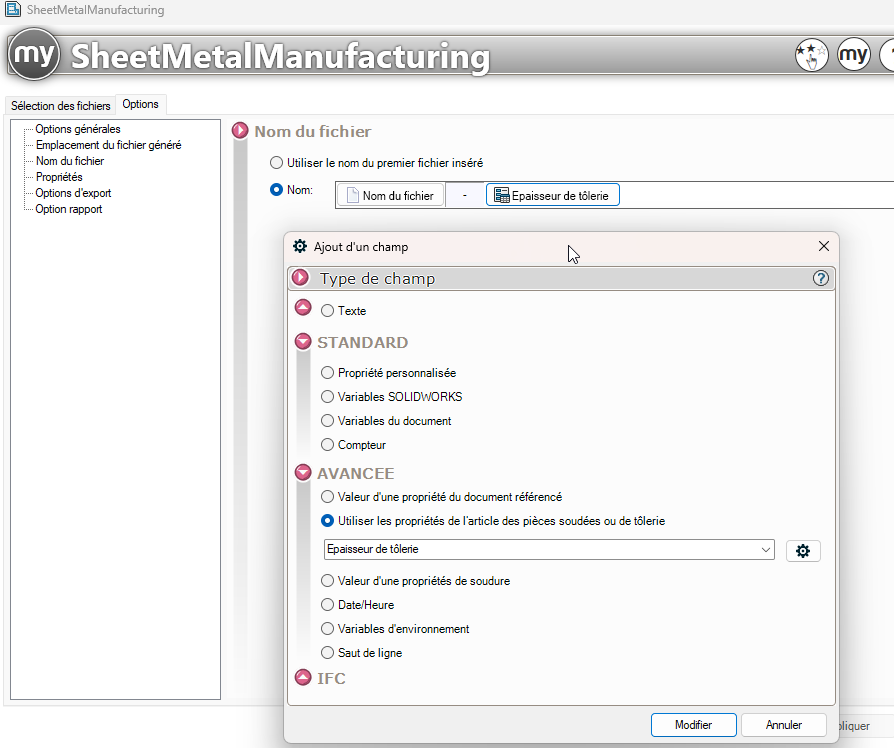Click the large 'my' application logo

coord(35,55)
